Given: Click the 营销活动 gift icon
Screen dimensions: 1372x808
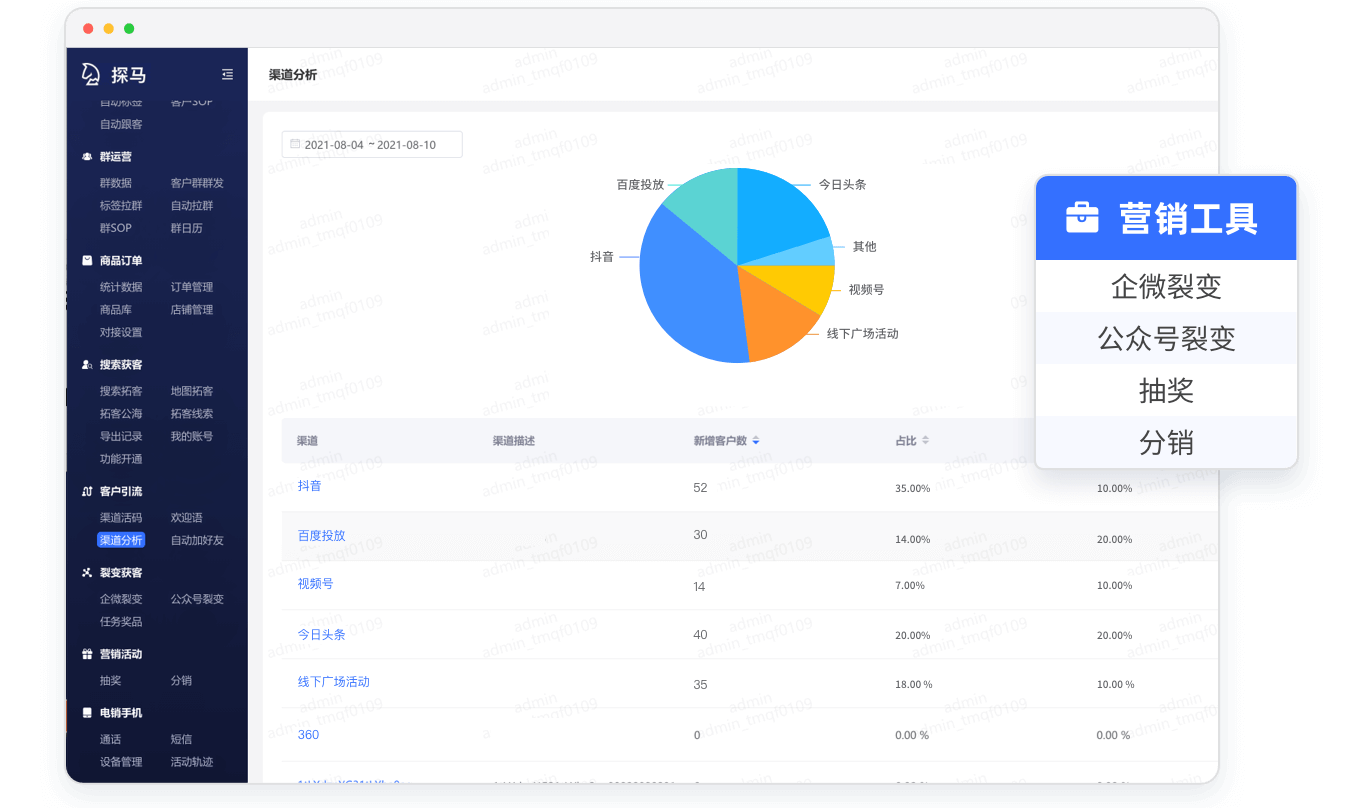Looking at the screenshot, I should tap(87, 654).
